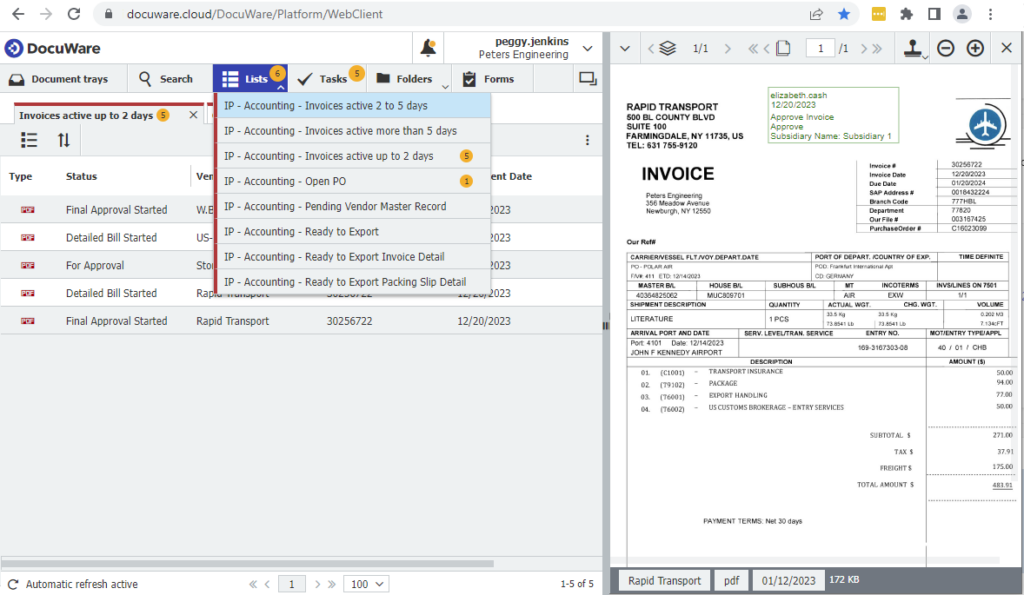Select IP - Accounting - Open PO list
This screenshot has width=1024, height=595.
click(x=353, y=181)
